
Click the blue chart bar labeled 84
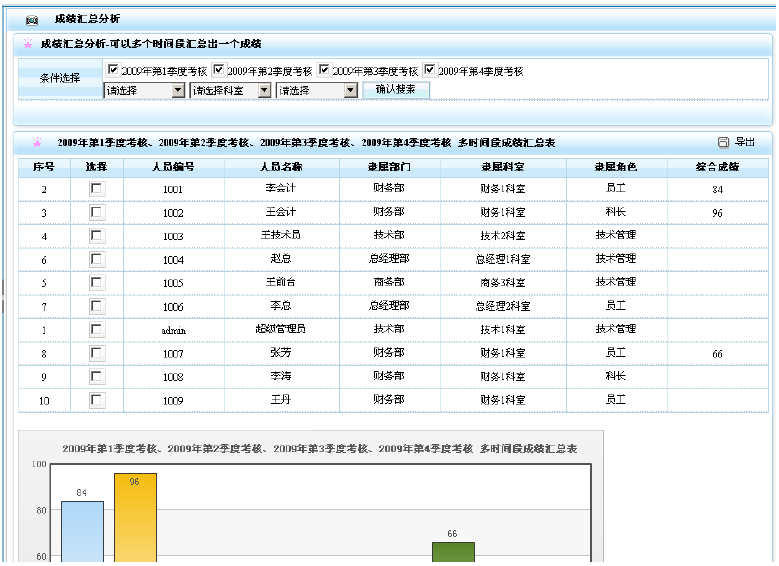82,531
